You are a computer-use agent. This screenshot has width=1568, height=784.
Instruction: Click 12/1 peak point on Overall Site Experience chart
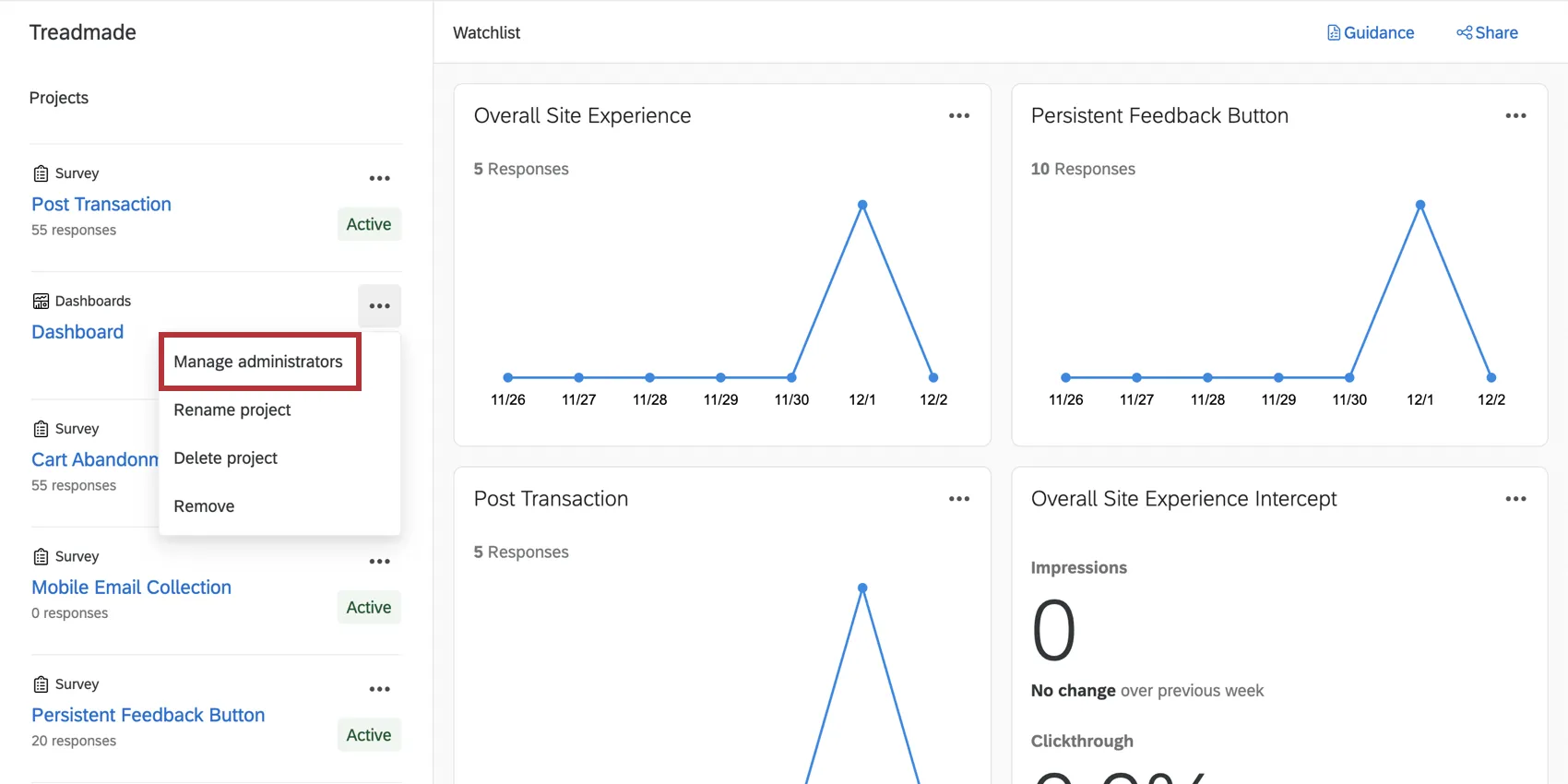click(862, 205)
